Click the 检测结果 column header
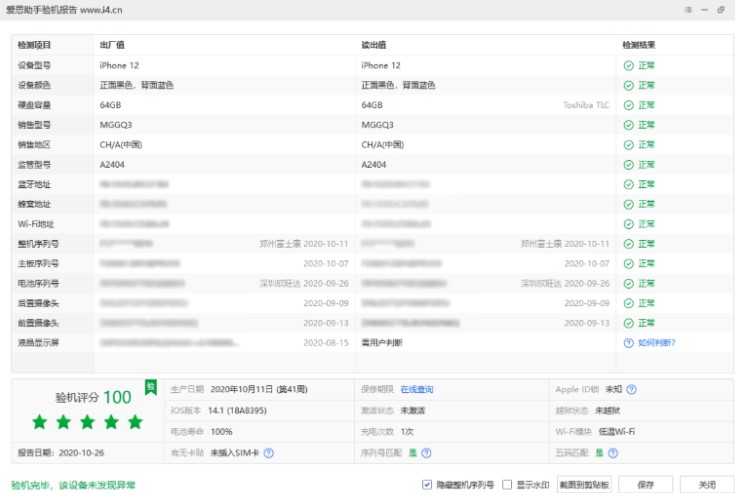Screen dimensions: 735x493 pyautogui.click(x=639, y=45)
